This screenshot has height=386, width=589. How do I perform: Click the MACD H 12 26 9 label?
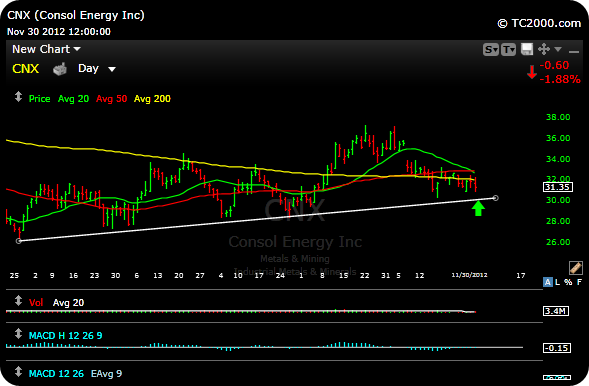coord(65,336)
